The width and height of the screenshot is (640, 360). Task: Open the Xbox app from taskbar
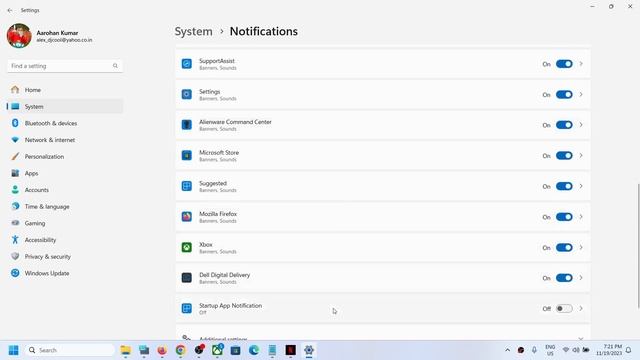tap(217, 350)
